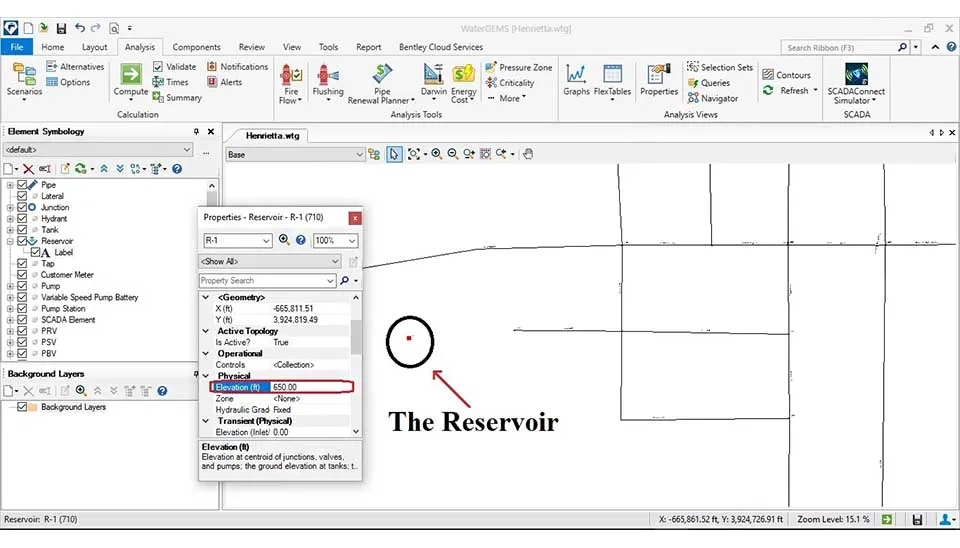Open the Graphs manager
960x548 pixels.
click(x=576, y=78)
